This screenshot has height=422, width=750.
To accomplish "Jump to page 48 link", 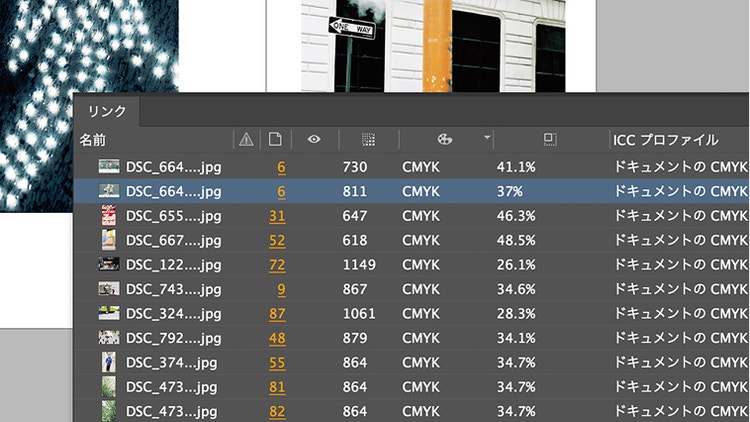I will pos(277,338).
